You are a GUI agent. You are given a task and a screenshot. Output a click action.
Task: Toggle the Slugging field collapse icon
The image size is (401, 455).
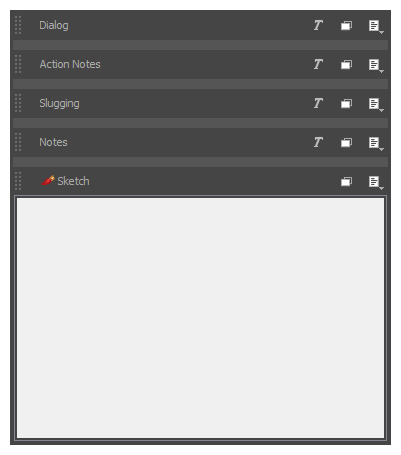click(x=346, y=104)
